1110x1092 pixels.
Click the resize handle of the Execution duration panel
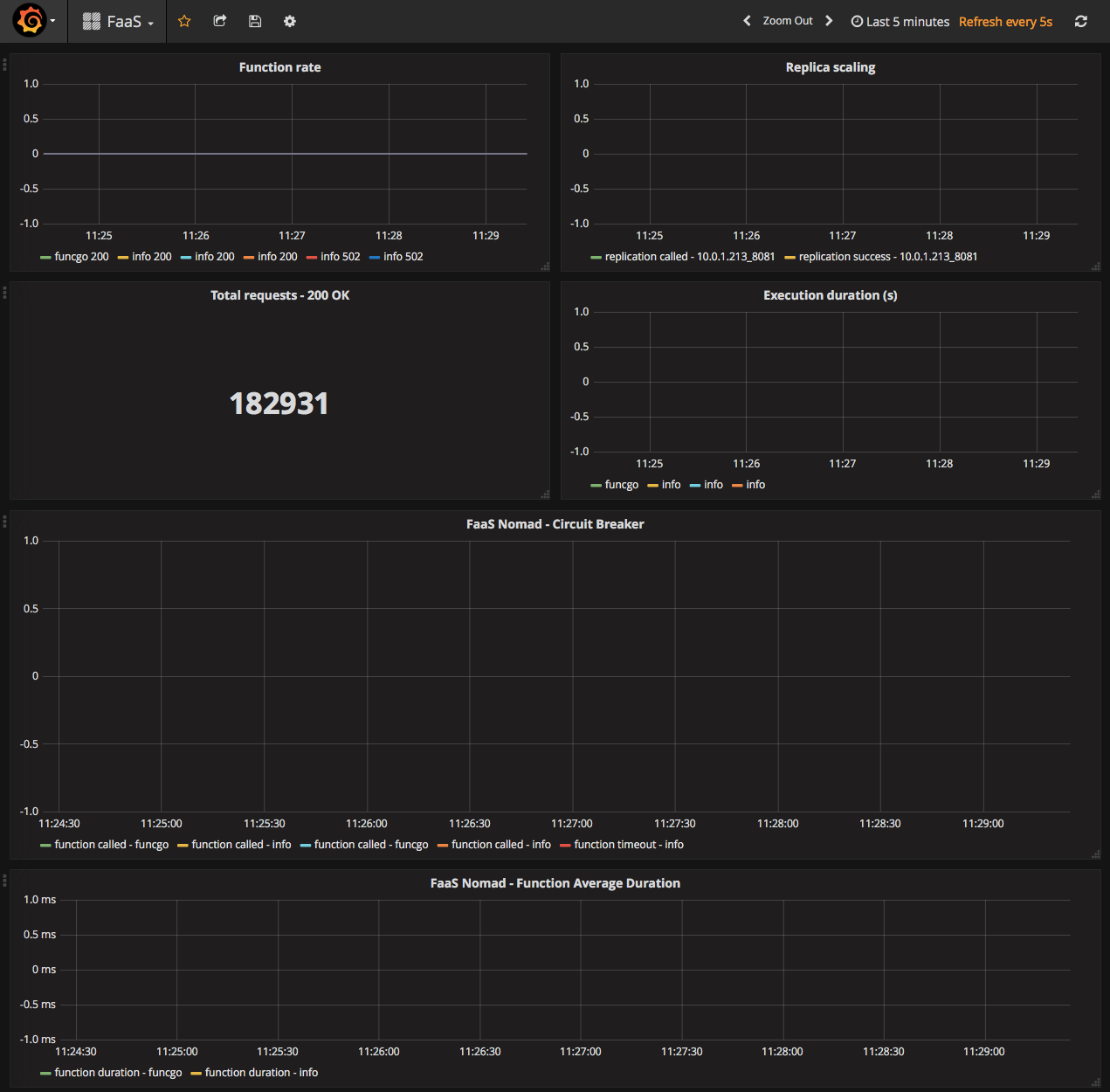pyautogui.click(x=1096, y=494)
